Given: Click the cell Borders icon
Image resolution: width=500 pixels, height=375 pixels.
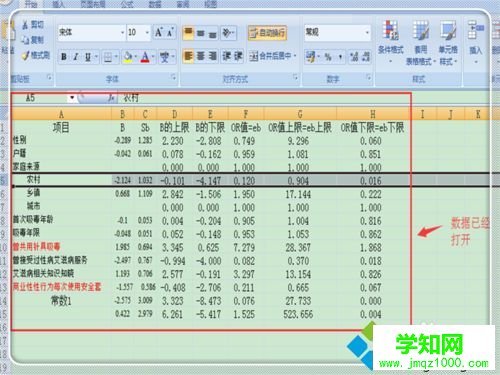Looking at the screenshot, I should 108,57.
